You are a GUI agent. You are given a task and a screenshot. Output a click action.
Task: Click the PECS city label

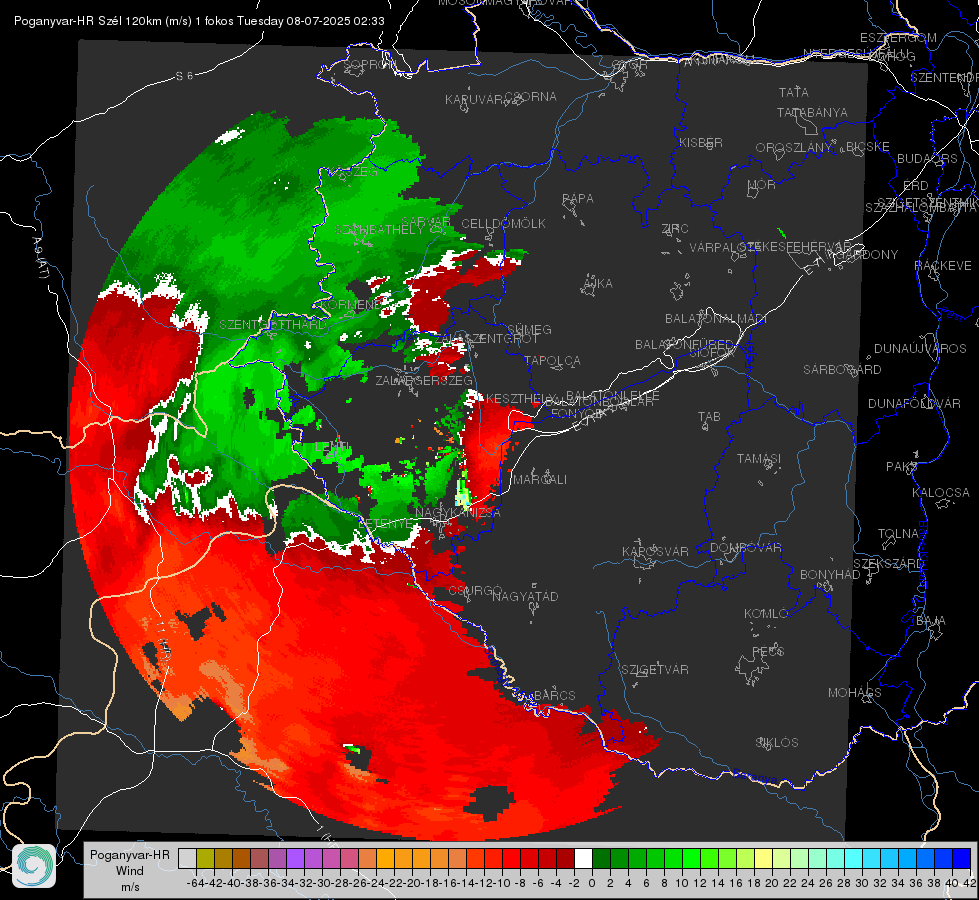767,652
